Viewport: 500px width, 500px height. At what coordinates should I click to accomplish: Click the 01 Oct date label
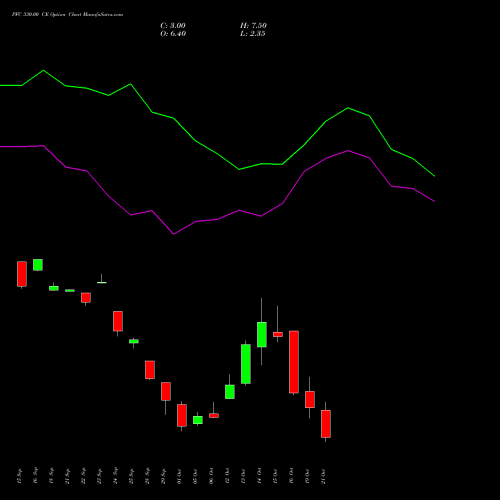coord(179,476)
